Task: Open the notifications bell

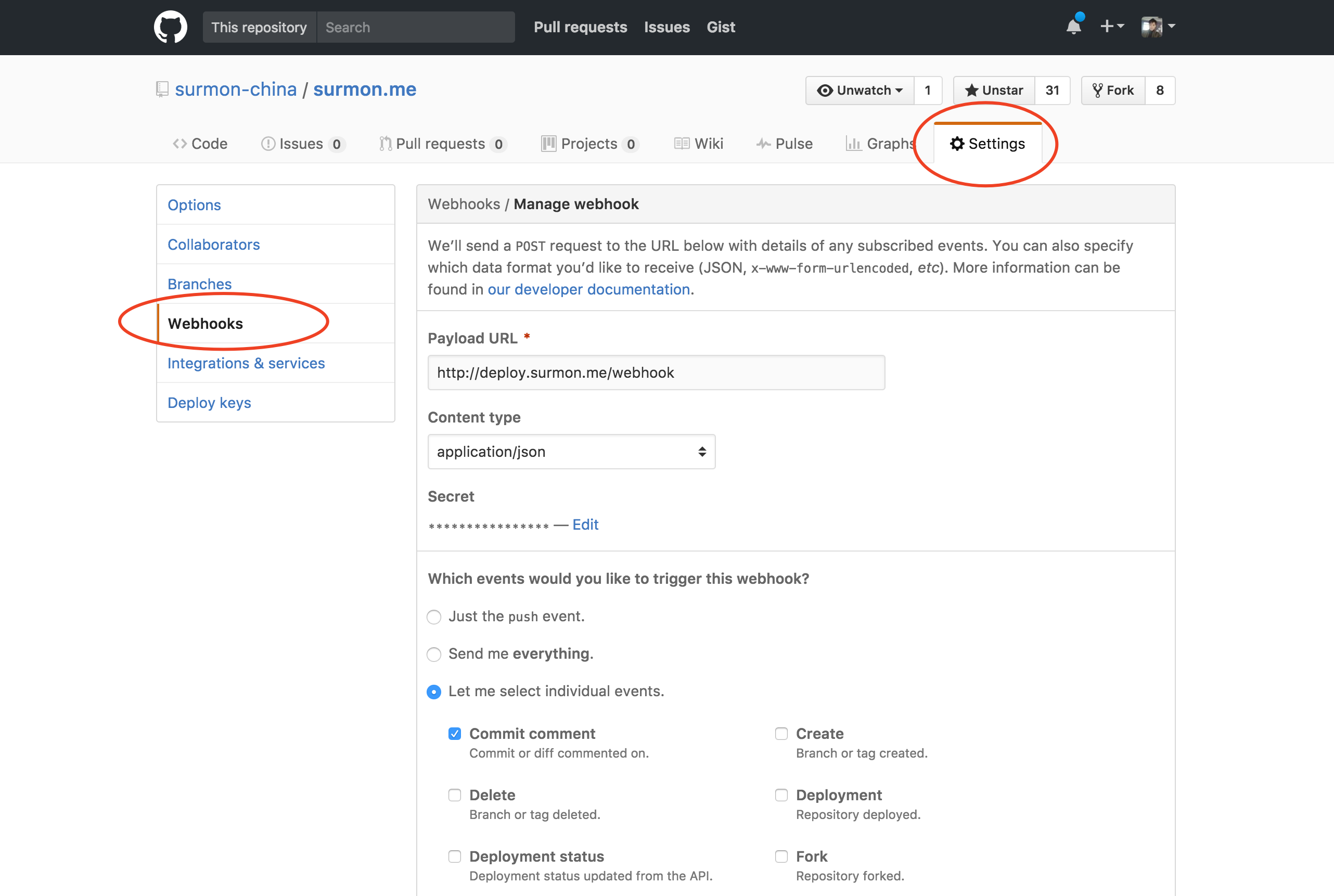Action: [1073, 27]
